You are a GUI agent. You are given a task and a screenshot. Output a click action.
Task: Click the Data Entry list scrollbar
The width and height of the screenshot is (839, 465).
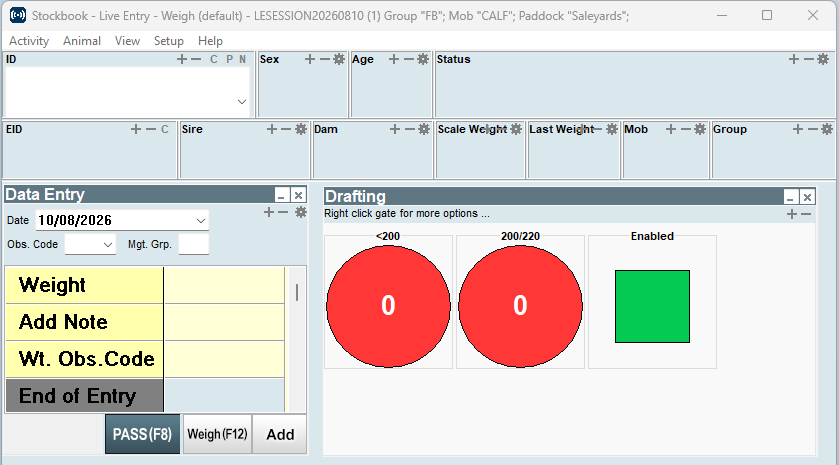click(x=297, y=292)
